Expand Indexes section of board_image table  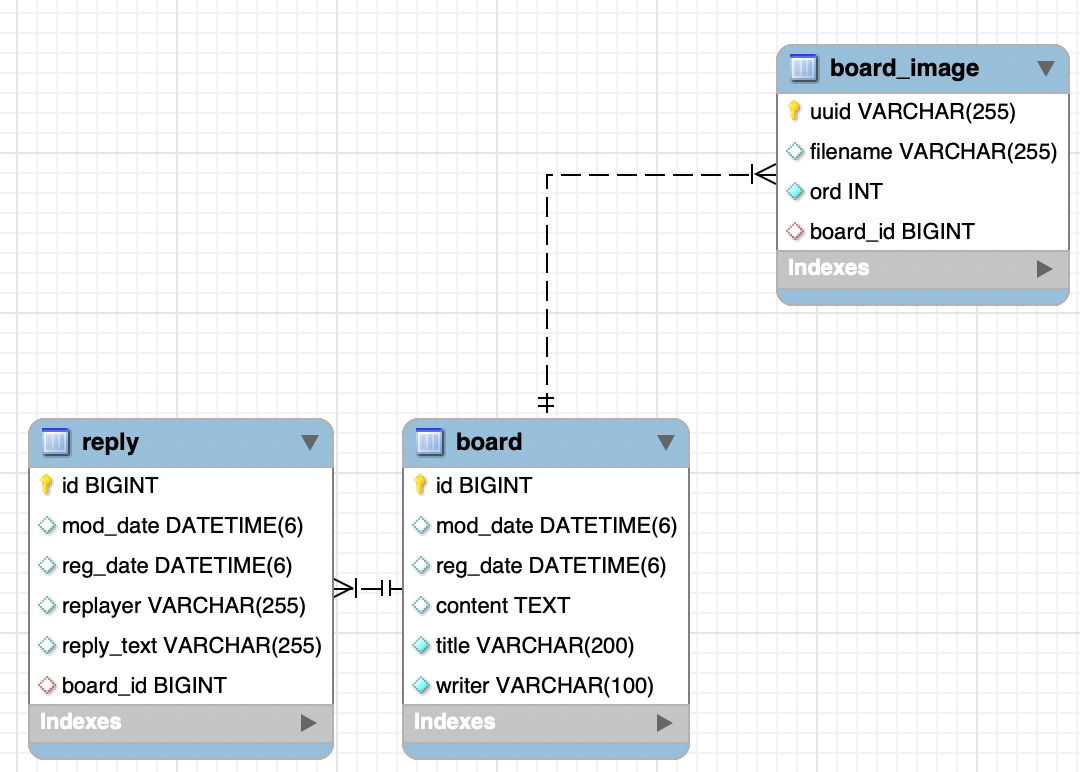(1045, 268)
